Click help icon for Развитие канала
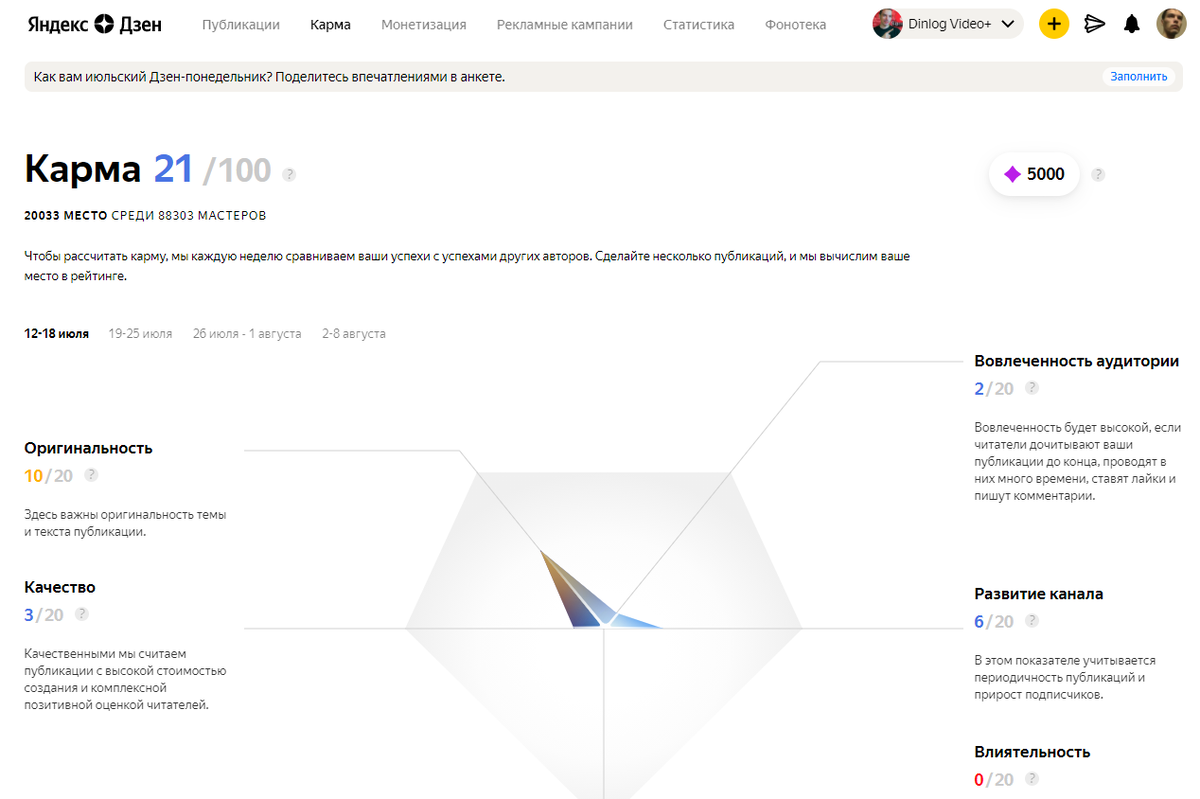1200x799 pixels. click(x=1032, y=621)
